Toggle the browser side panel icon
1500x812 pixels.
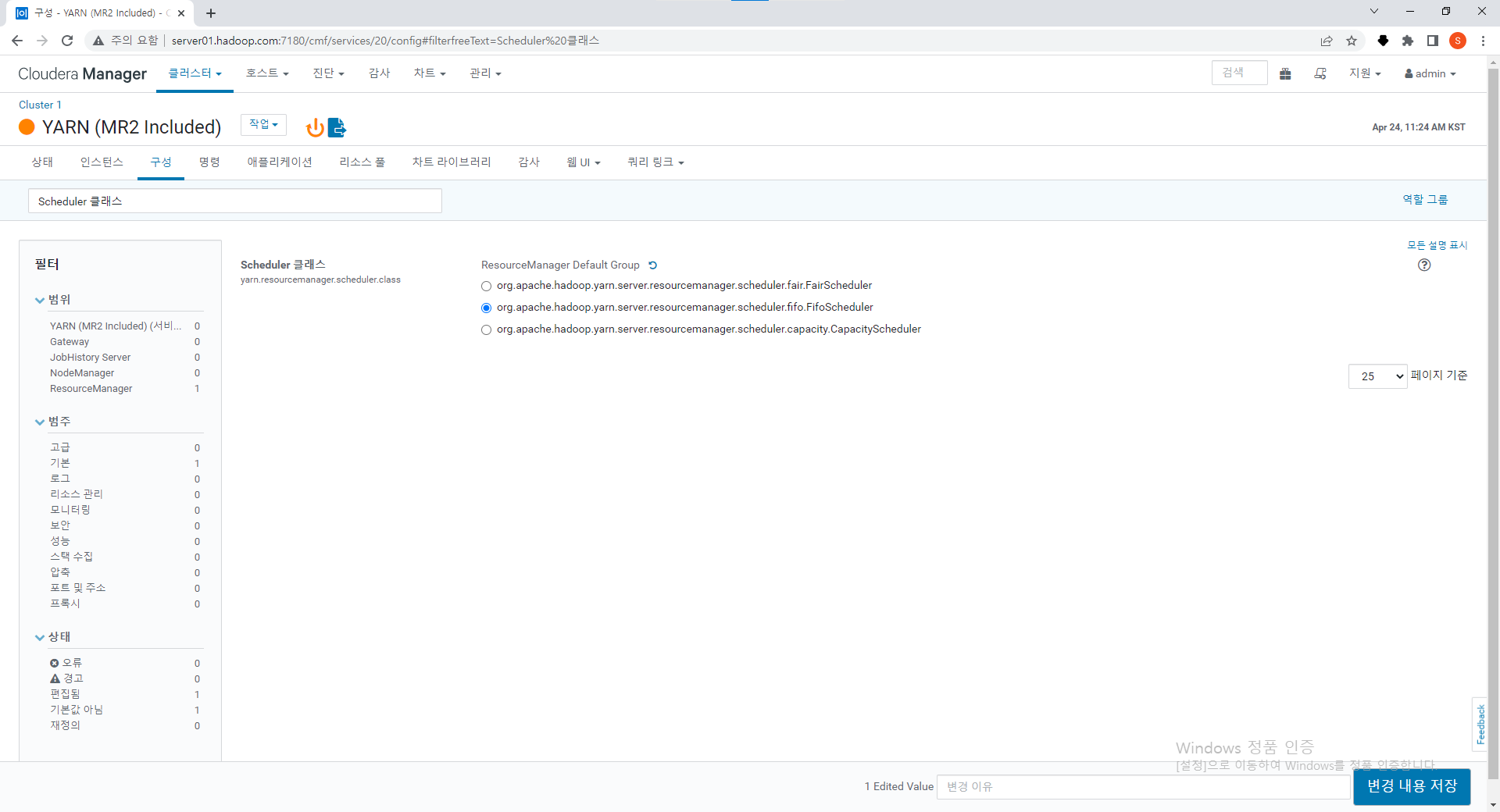[1433, 41]
